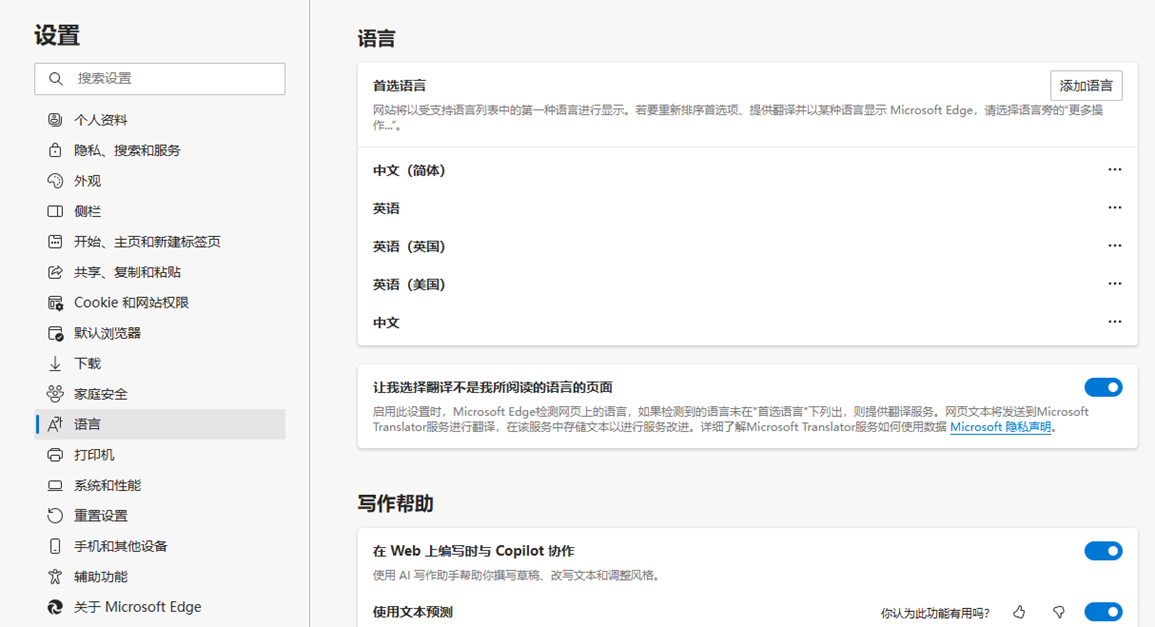
Task: Navigate to 关于 Microsoft Edge
Action: pyautogui.click(x=160, y=606)
